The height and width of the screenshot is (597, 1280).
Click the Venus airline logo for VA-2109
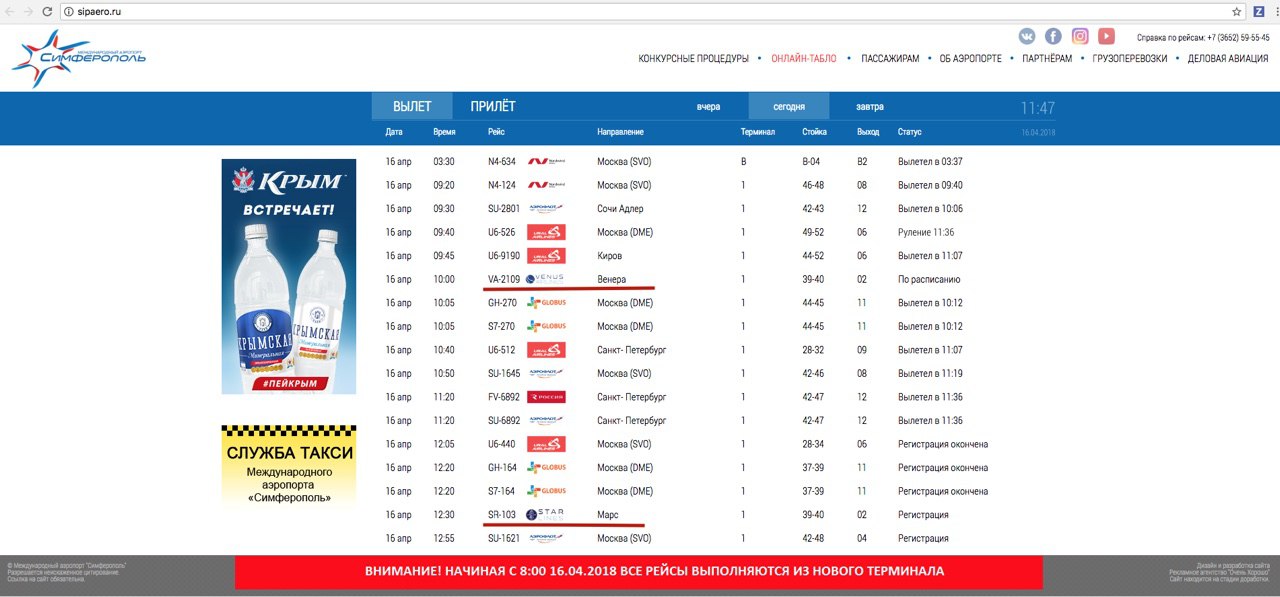coord(545,279)
